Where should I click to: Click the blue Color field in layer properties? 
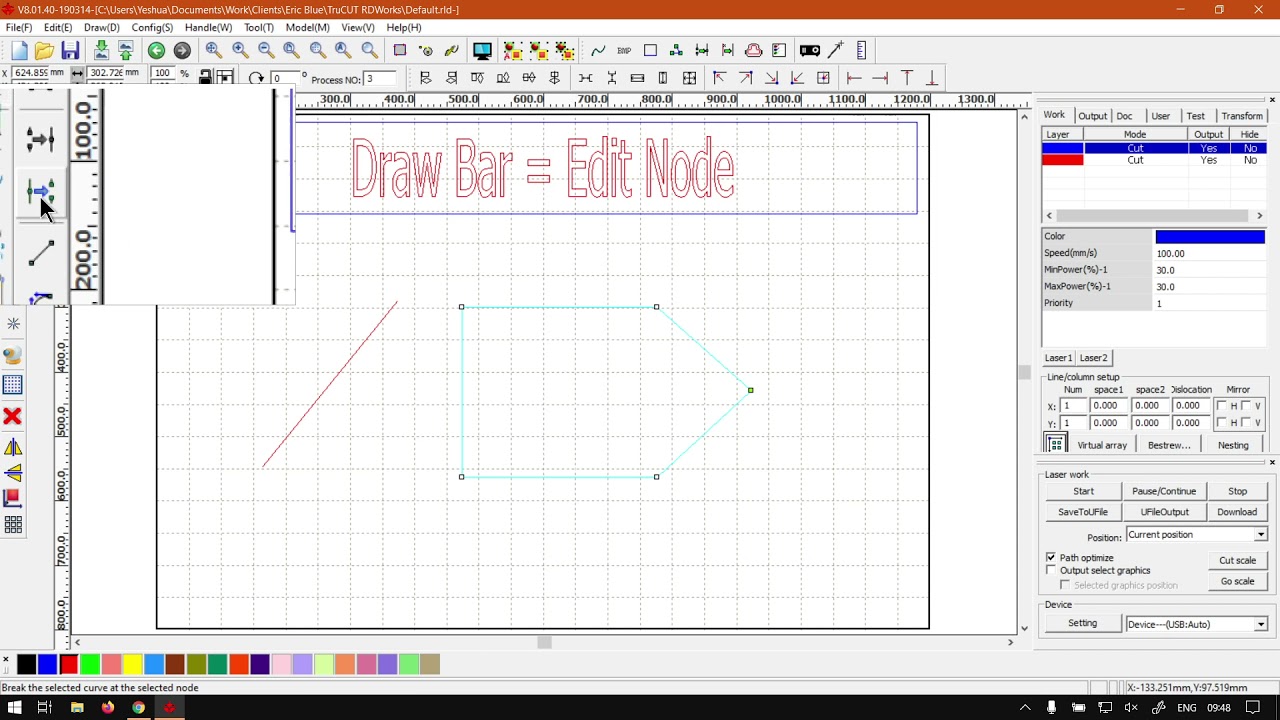click(1210, 237)
